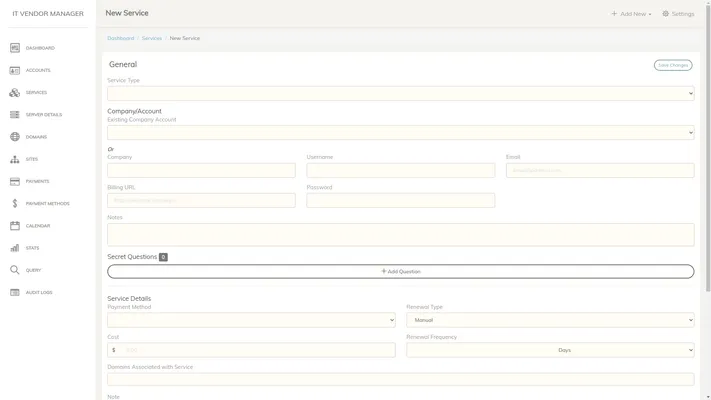711x400 pixels.
Task: Click the Settings gear in header
Action: (666, 14)
